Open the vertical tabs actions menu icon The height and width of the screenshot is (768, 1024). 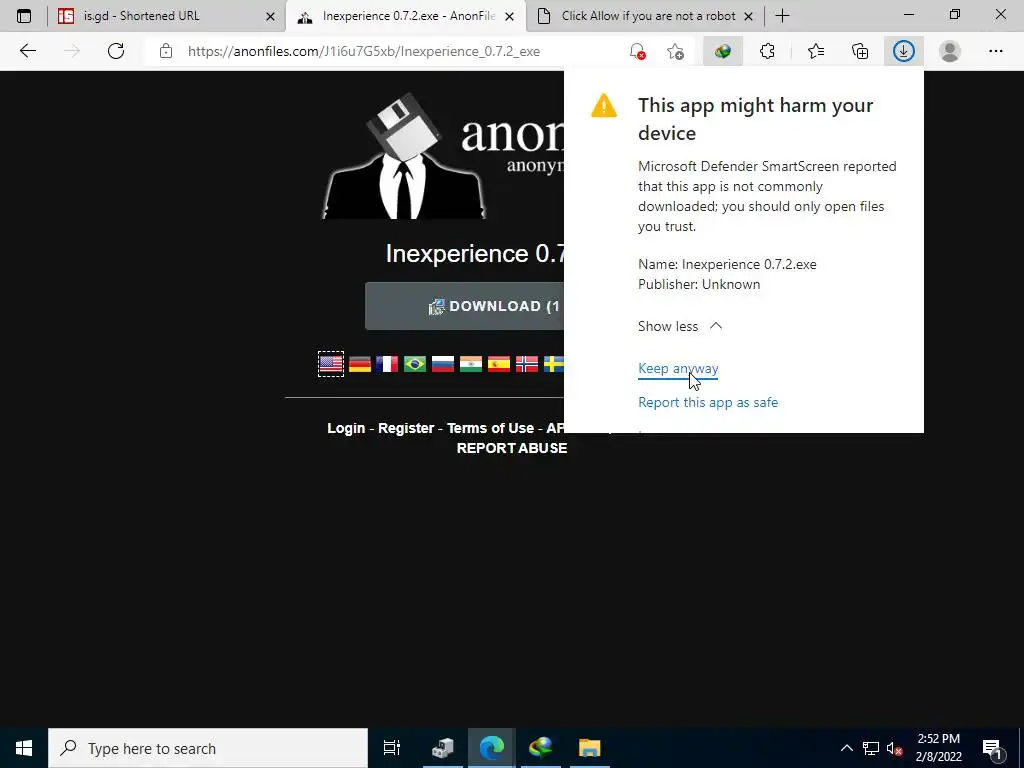point(24,16)
